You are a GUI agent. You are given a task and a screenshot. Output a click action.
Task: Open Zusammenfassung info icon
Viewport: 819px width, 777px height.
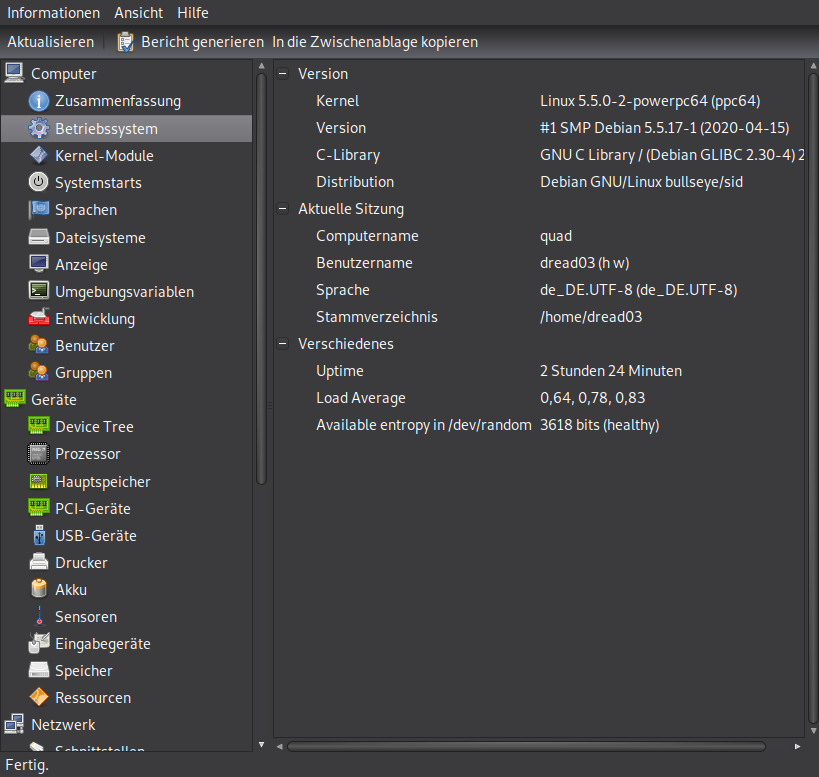[x=39, y=101]
